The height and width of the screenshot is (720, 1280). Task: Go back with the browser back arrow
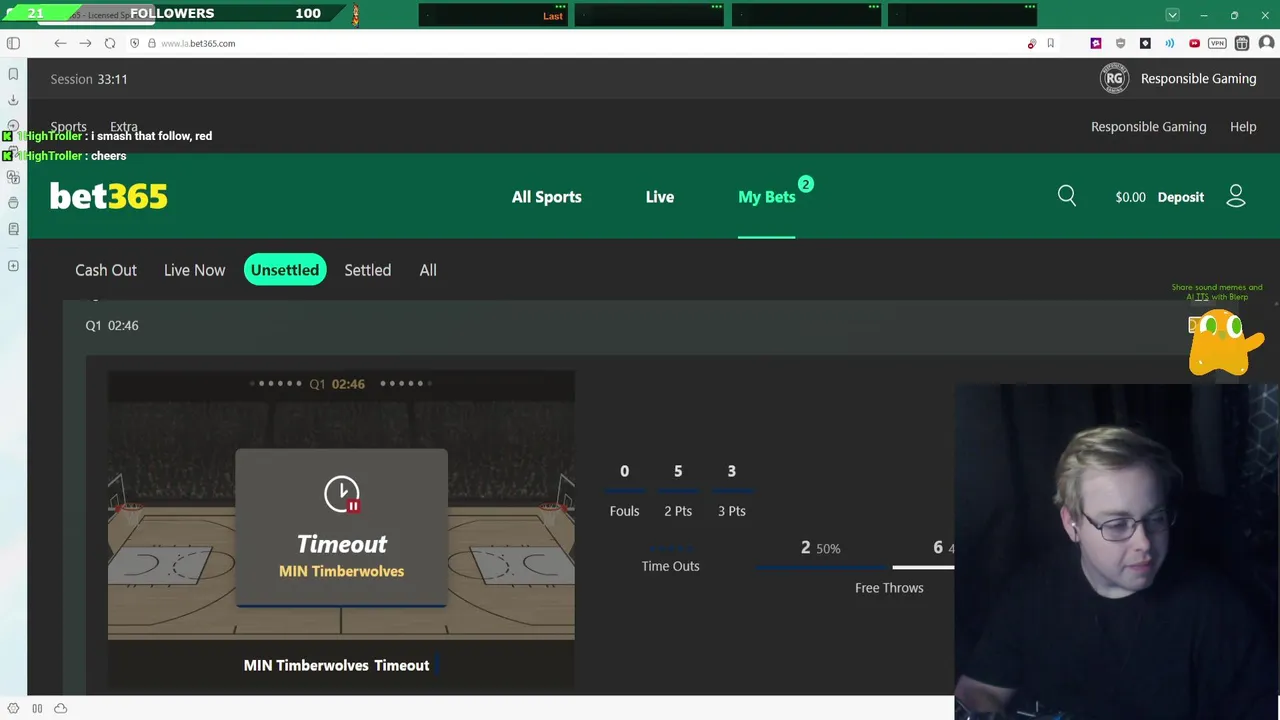coord(60,43)
